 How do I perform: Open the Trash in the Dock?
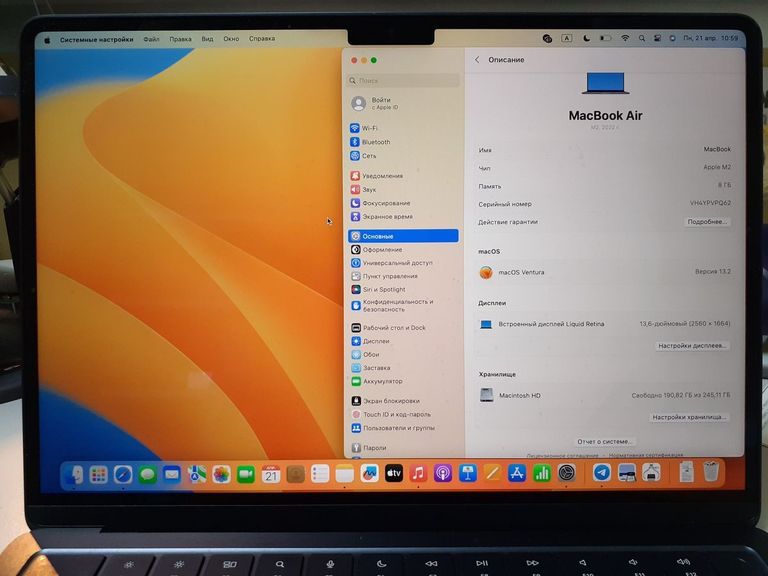tap(711, 472)
